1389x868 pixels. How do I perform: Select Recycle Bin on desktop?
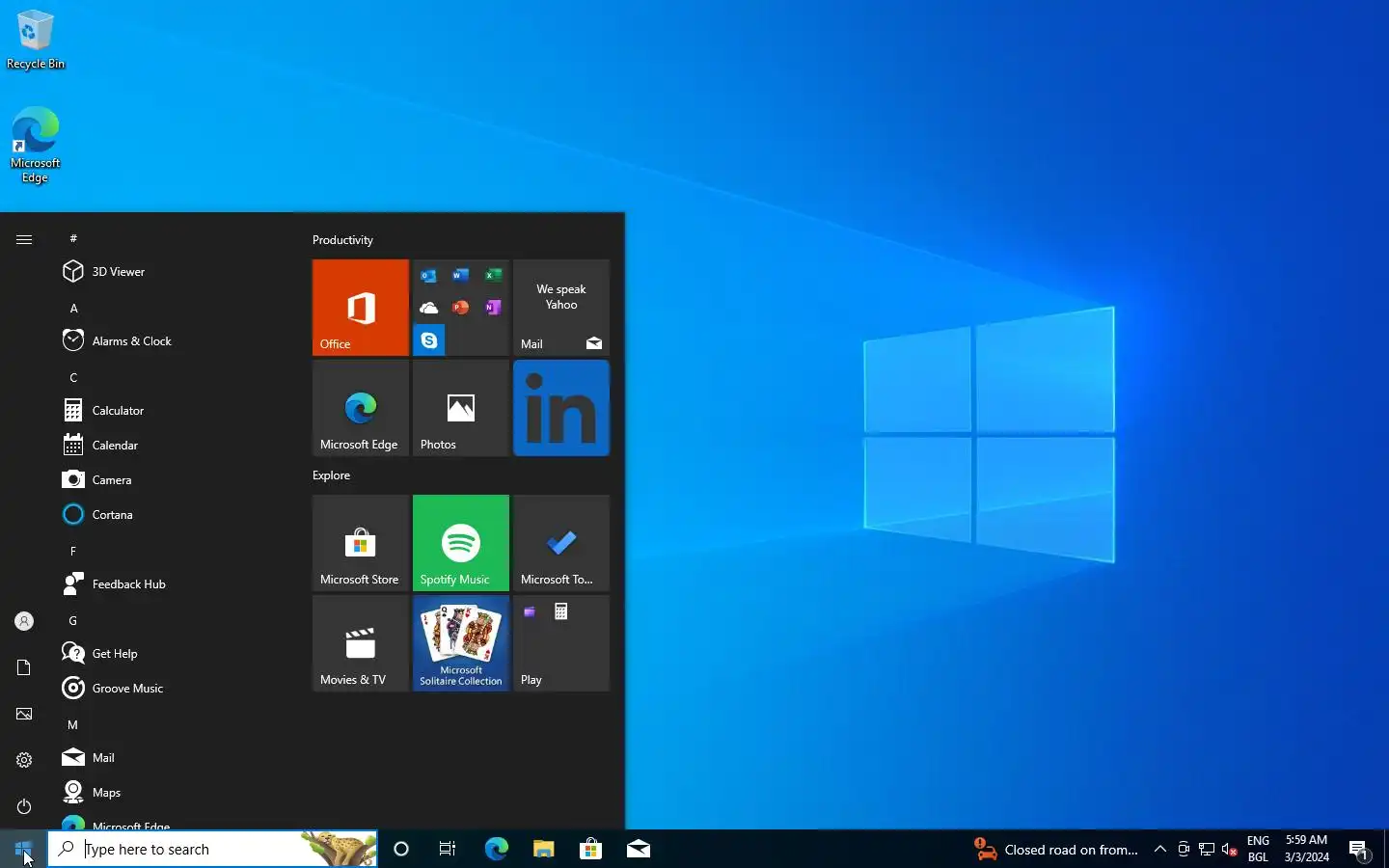[x=36, y=40]
